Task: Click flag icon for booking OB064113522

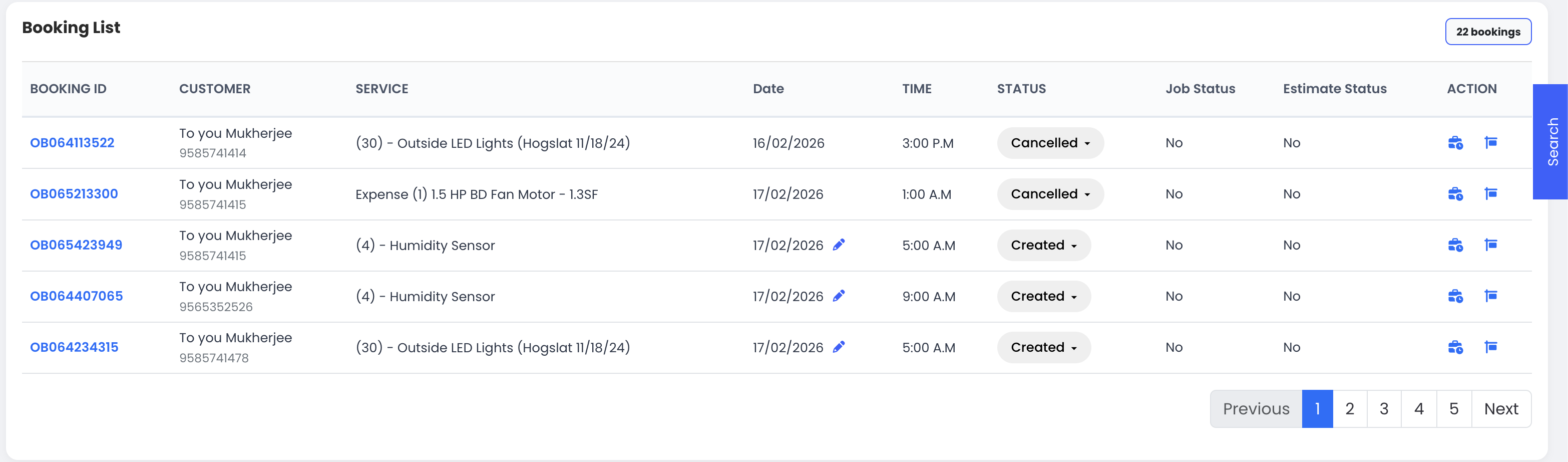Action: click(1491, 143)
